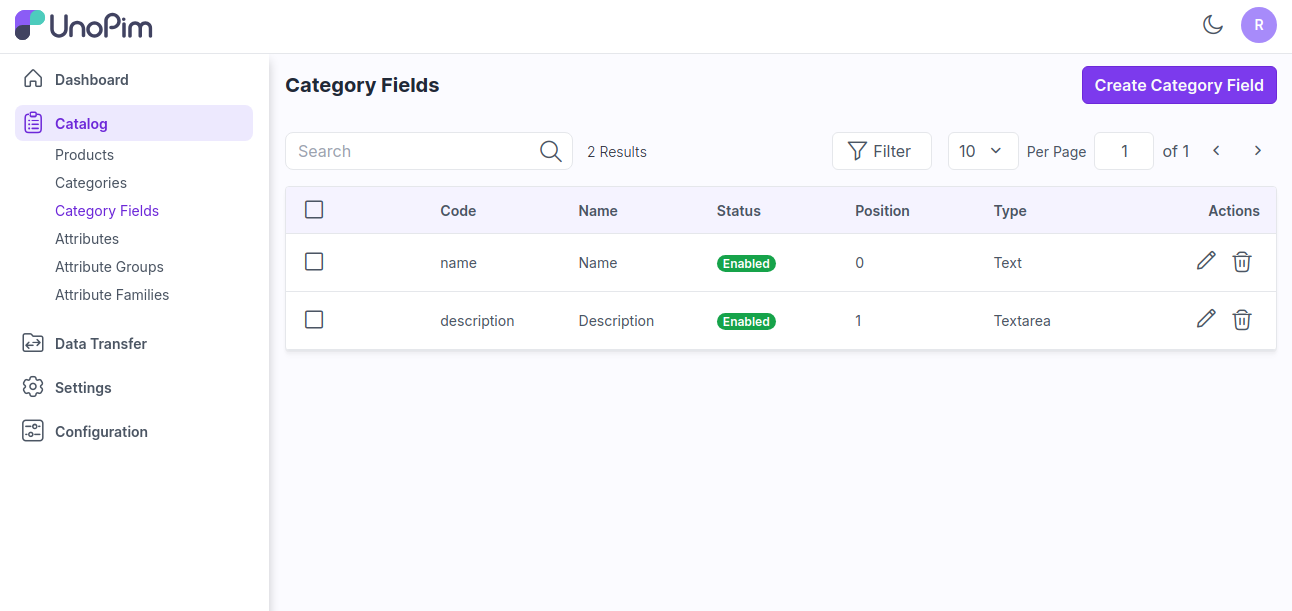Click the search magnifier icon
Screen dimensions: 1292x611
click(x=550, y=151)
